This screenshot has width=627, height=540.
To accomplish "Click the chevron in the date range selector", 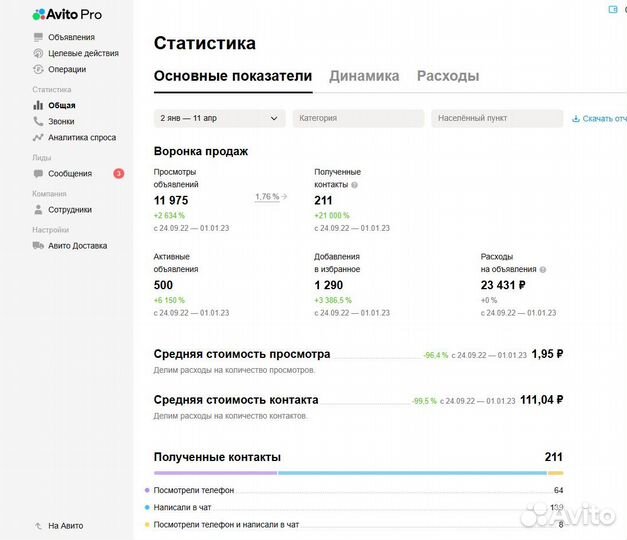I will coord(274,118).
